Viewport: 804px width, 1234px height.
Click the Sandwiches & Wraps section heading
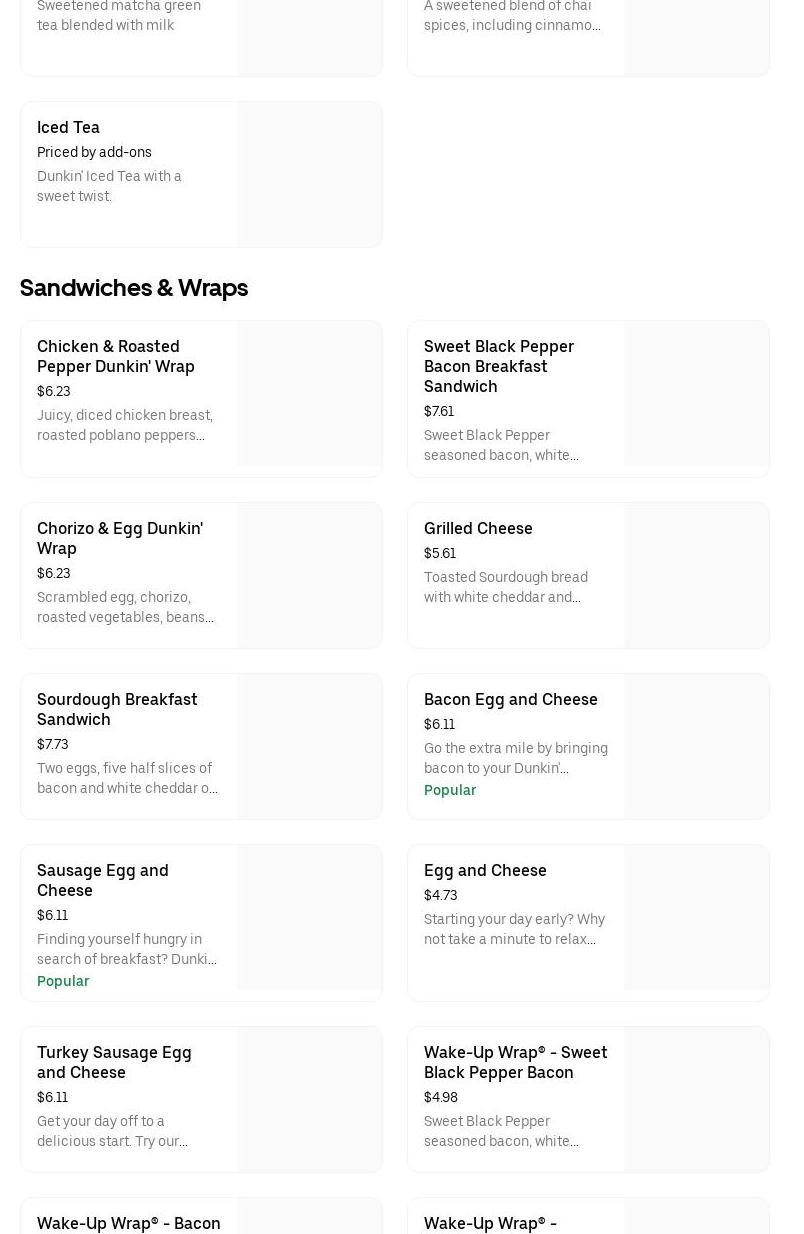click(134, 288)
